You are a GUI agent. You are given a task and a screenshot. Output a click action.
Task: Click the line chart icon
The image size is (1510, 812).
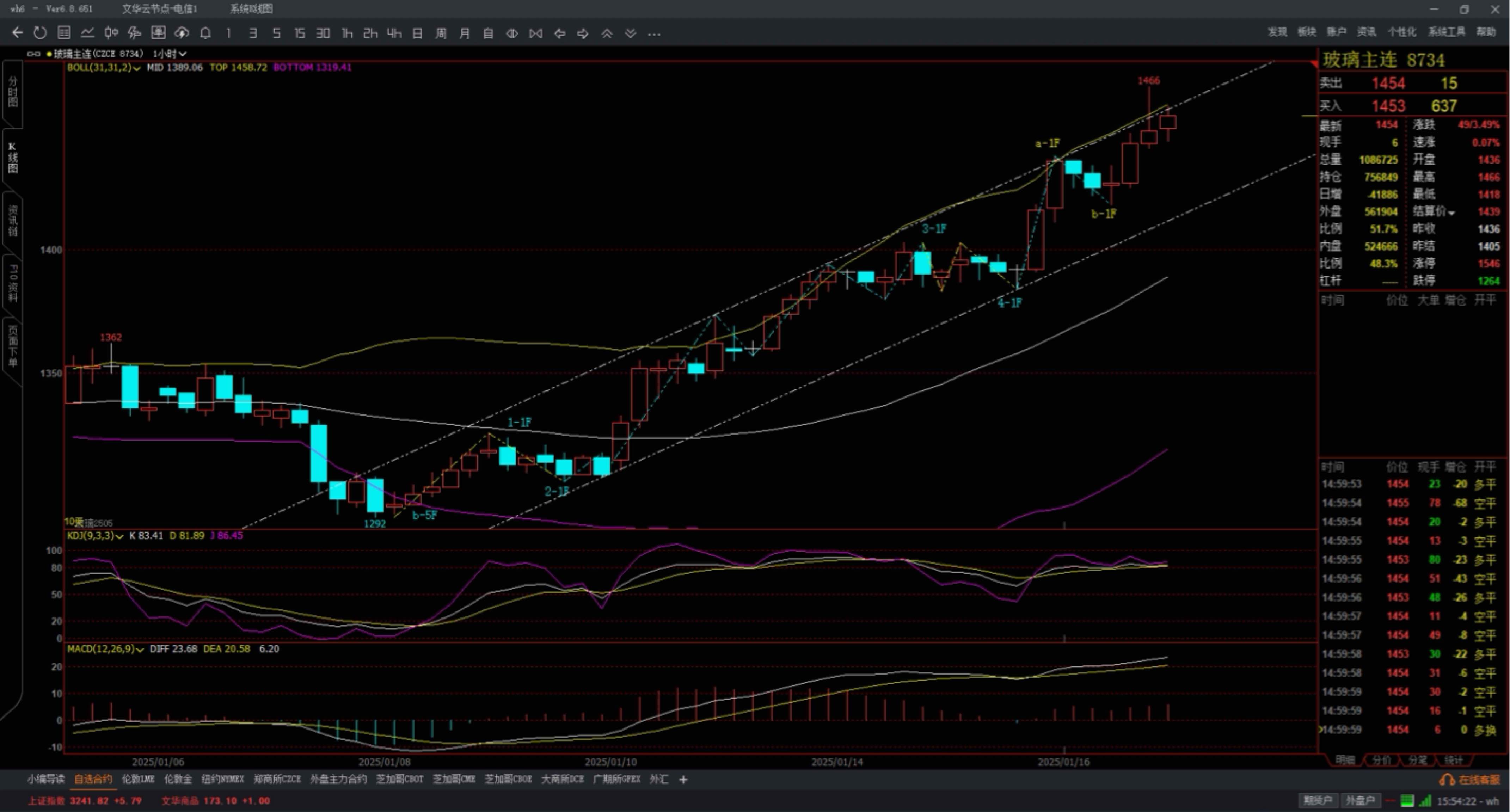tap(87, 33)
